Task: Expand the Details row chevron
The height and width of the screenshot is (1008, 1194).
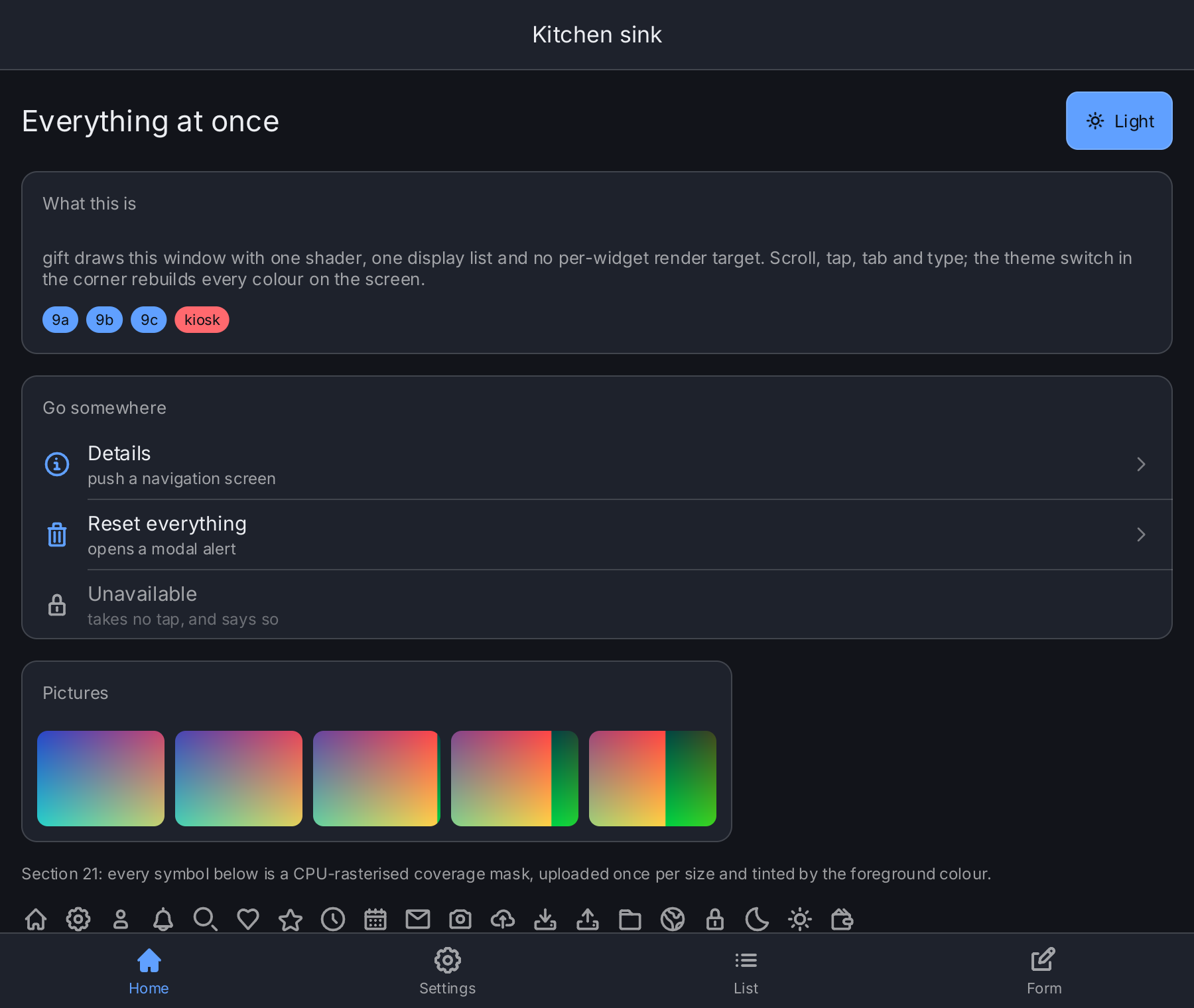Action: (1141, 464)
